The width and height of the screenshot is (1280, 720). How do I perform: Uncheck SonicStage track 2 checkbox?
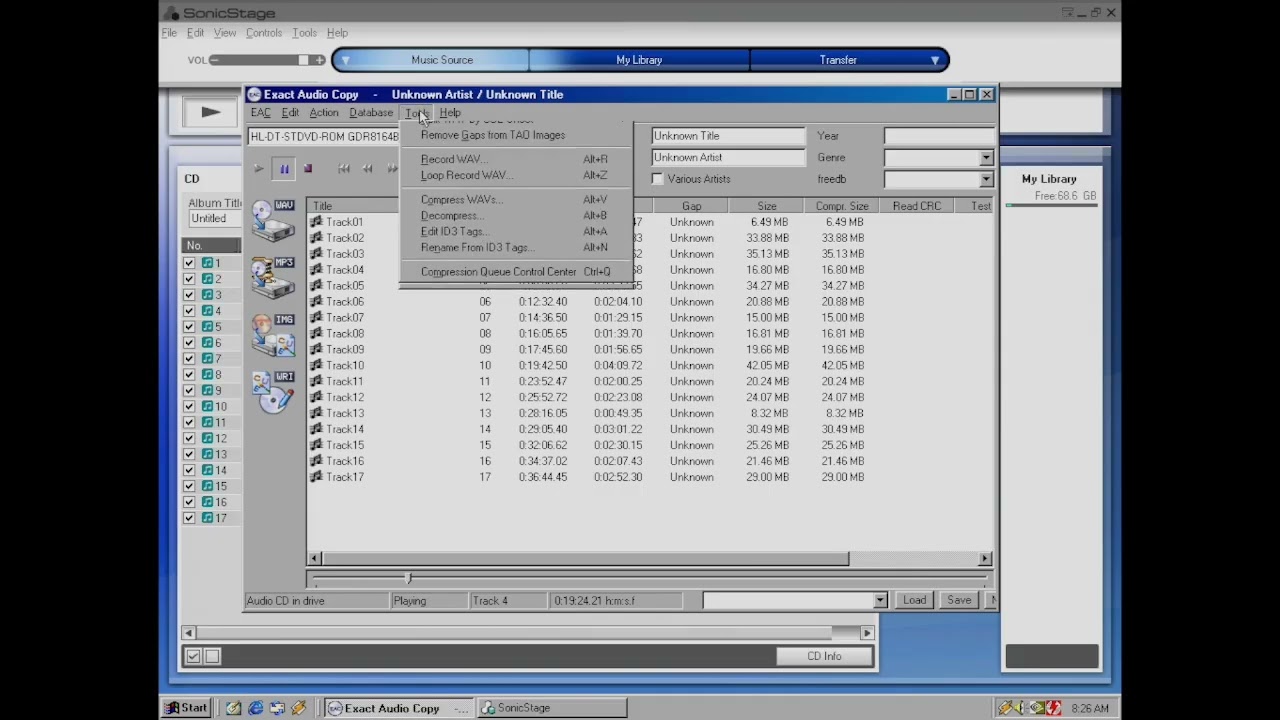[189, 279]
